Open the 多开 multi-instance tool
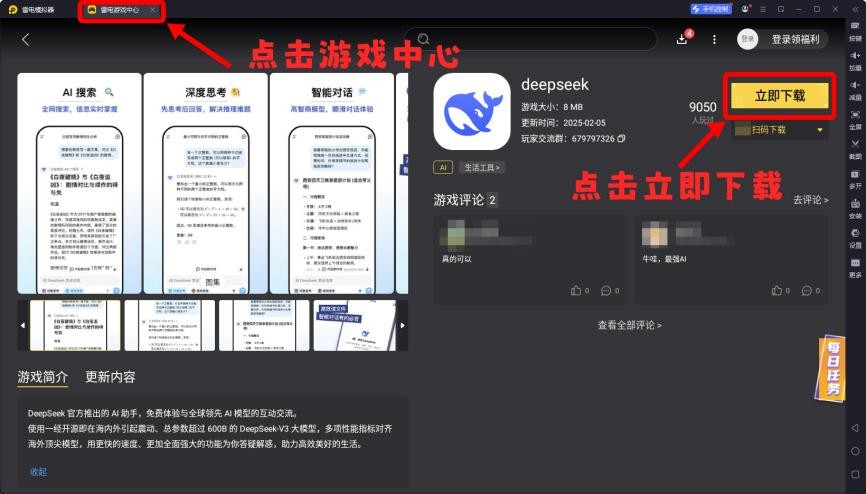Image resolution: width=866 pixels, height=494 pixels. (x=855, y=174)
